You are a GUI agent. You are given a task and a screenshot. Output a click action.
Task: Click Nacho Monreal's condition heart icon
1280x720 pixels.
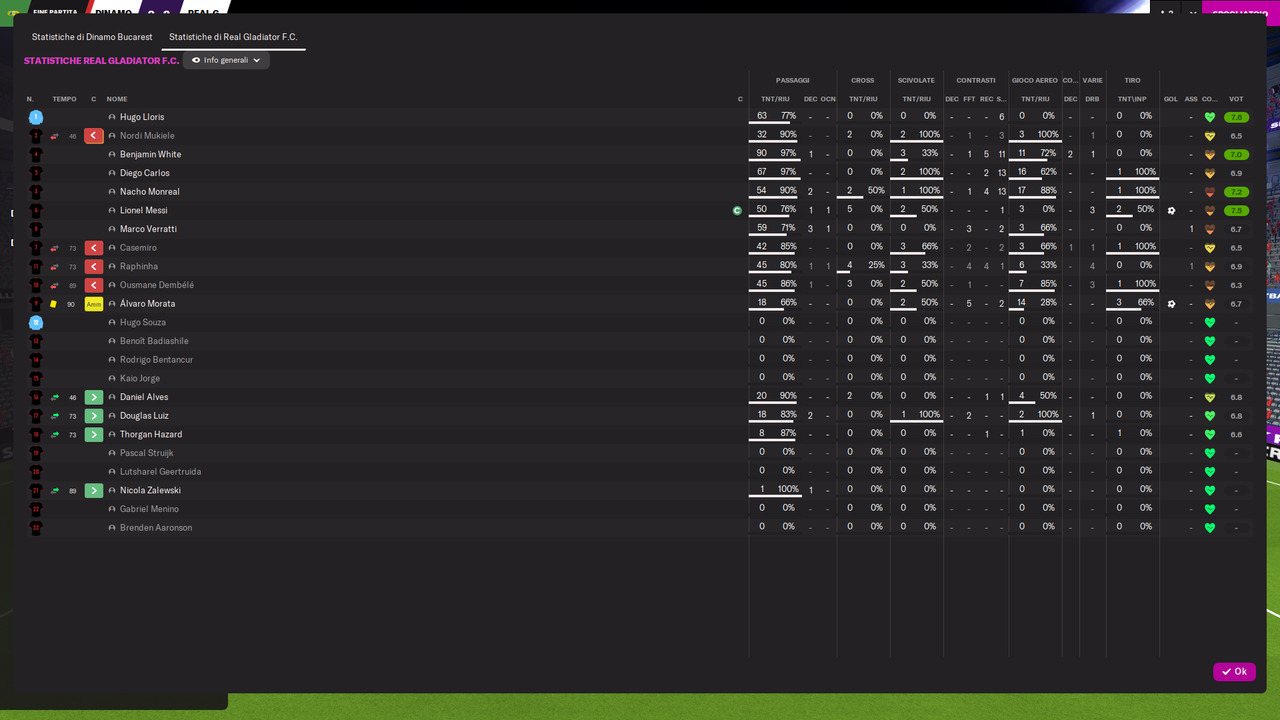(1210, 192)
